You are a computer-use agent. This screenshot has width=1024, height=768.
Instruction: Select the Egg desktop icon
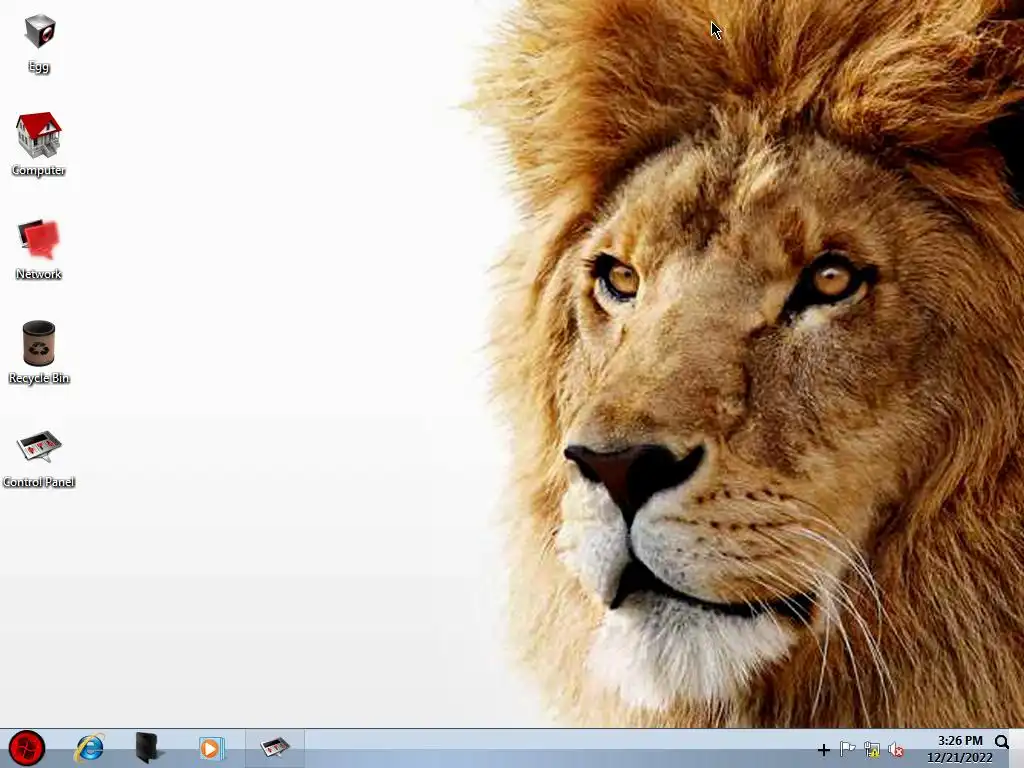(39, 43)
